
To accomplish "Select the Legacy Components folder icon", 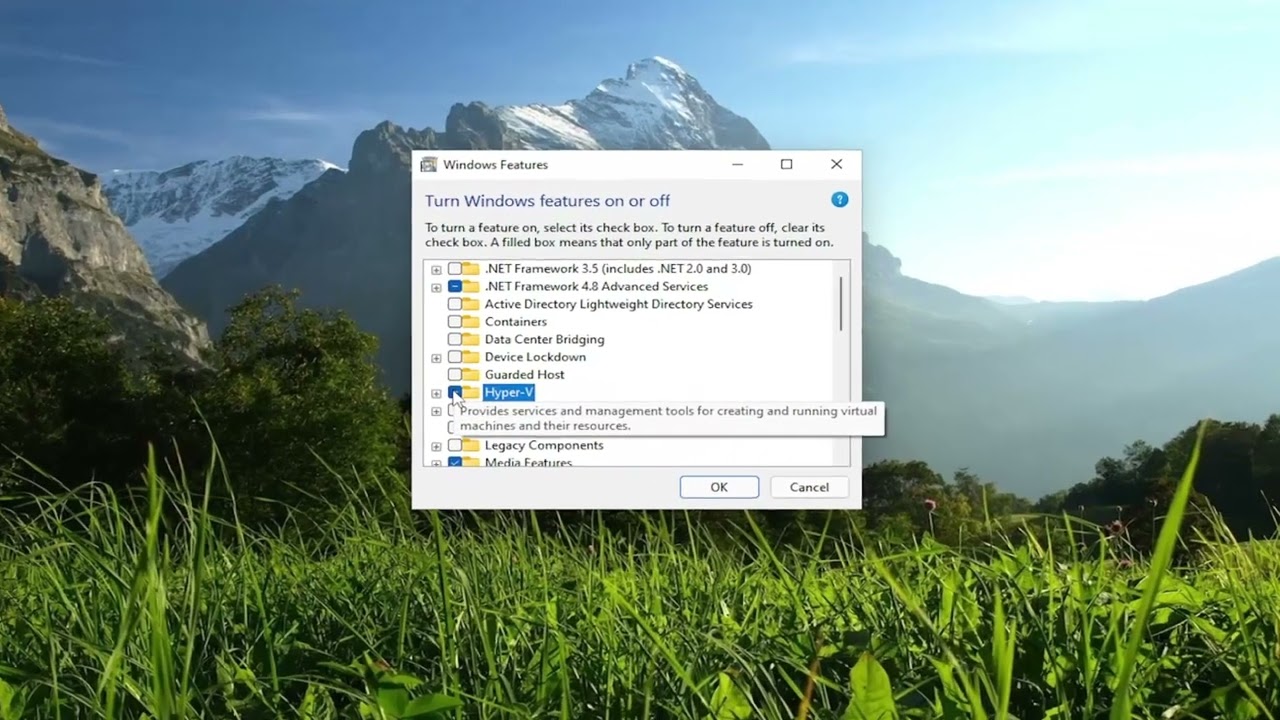I will (471, 445).
